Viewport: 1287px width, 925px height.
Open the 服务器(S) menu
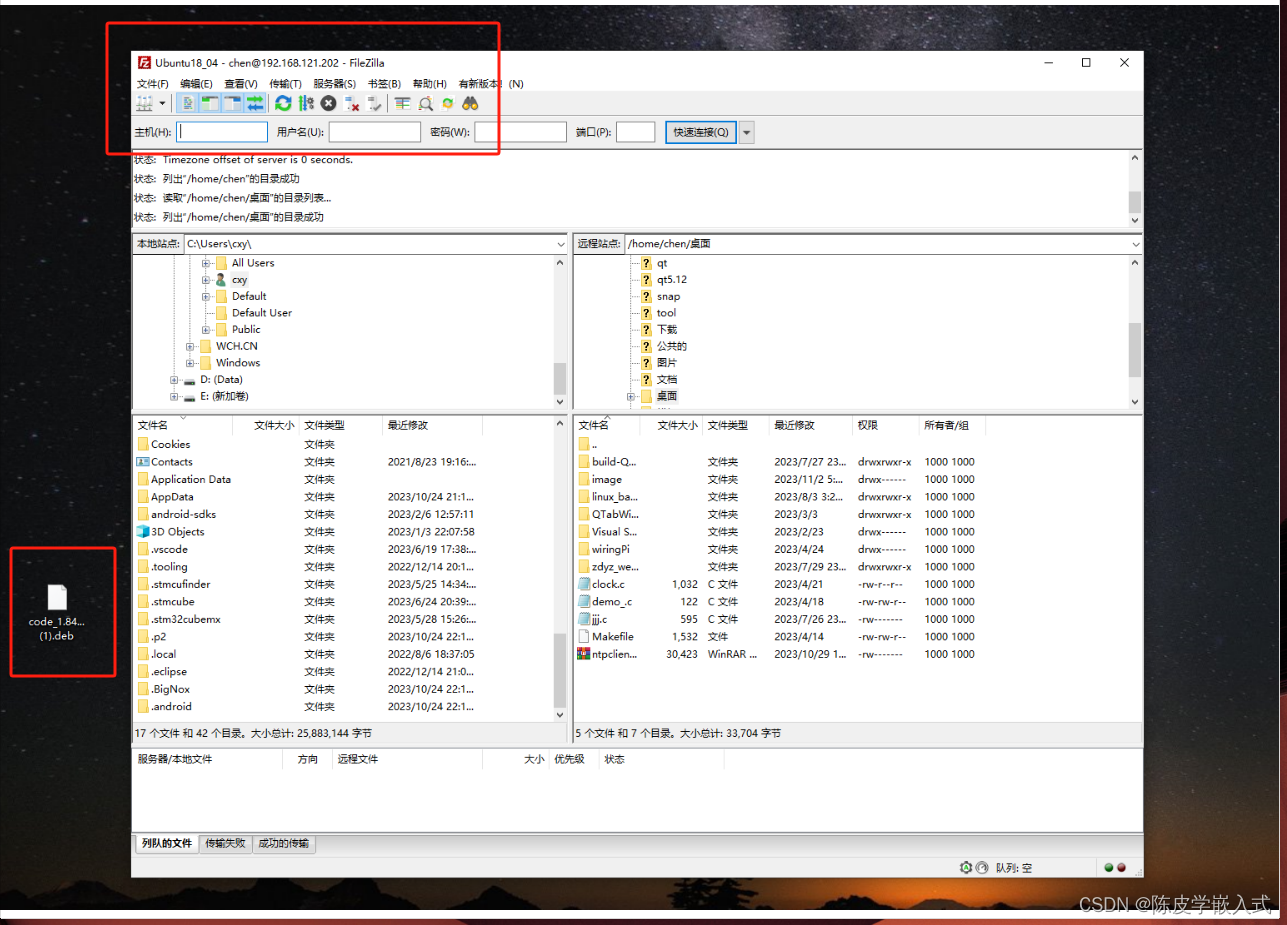tap(334, 84)
